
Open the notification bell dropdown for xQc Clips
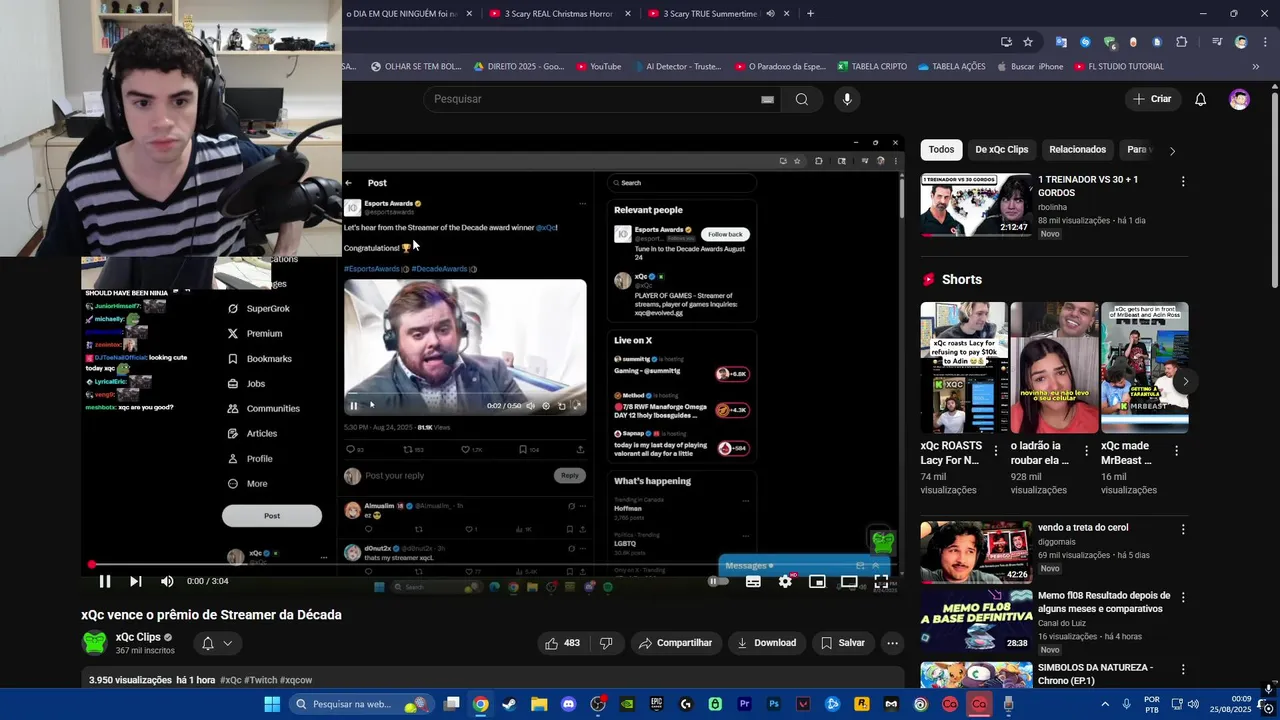pyautogui.click(x=217, y=643)
